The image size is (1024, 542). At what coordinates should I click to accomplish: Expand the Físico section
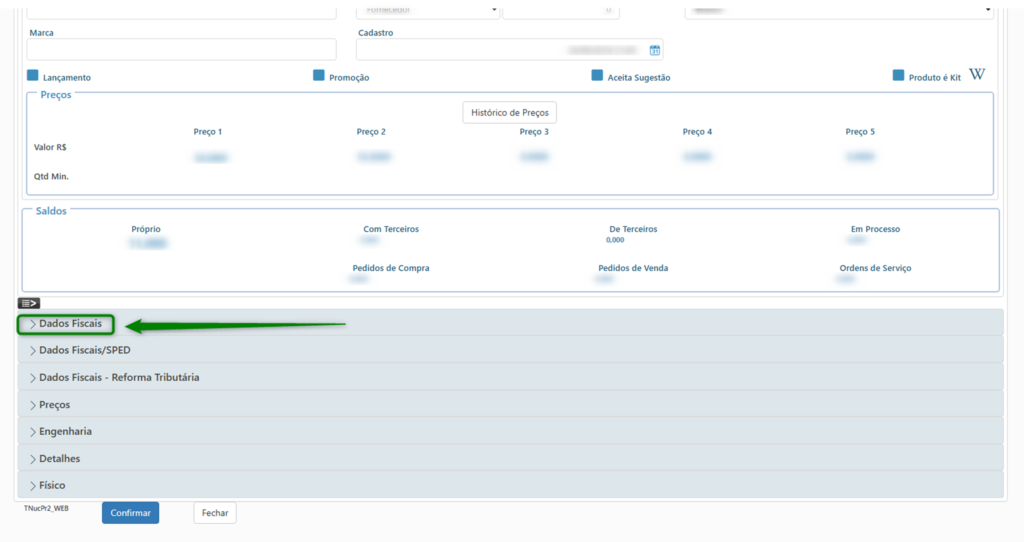point(52,486)
